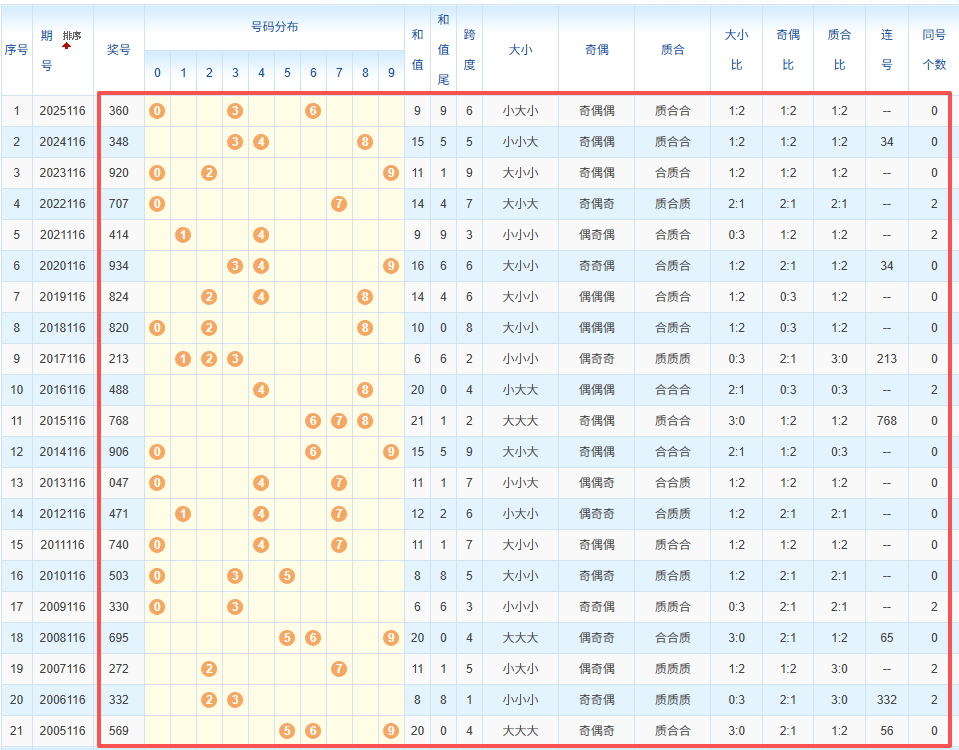Click the 连号 value 768
The image size is (959, 750).
click(887, 421)
